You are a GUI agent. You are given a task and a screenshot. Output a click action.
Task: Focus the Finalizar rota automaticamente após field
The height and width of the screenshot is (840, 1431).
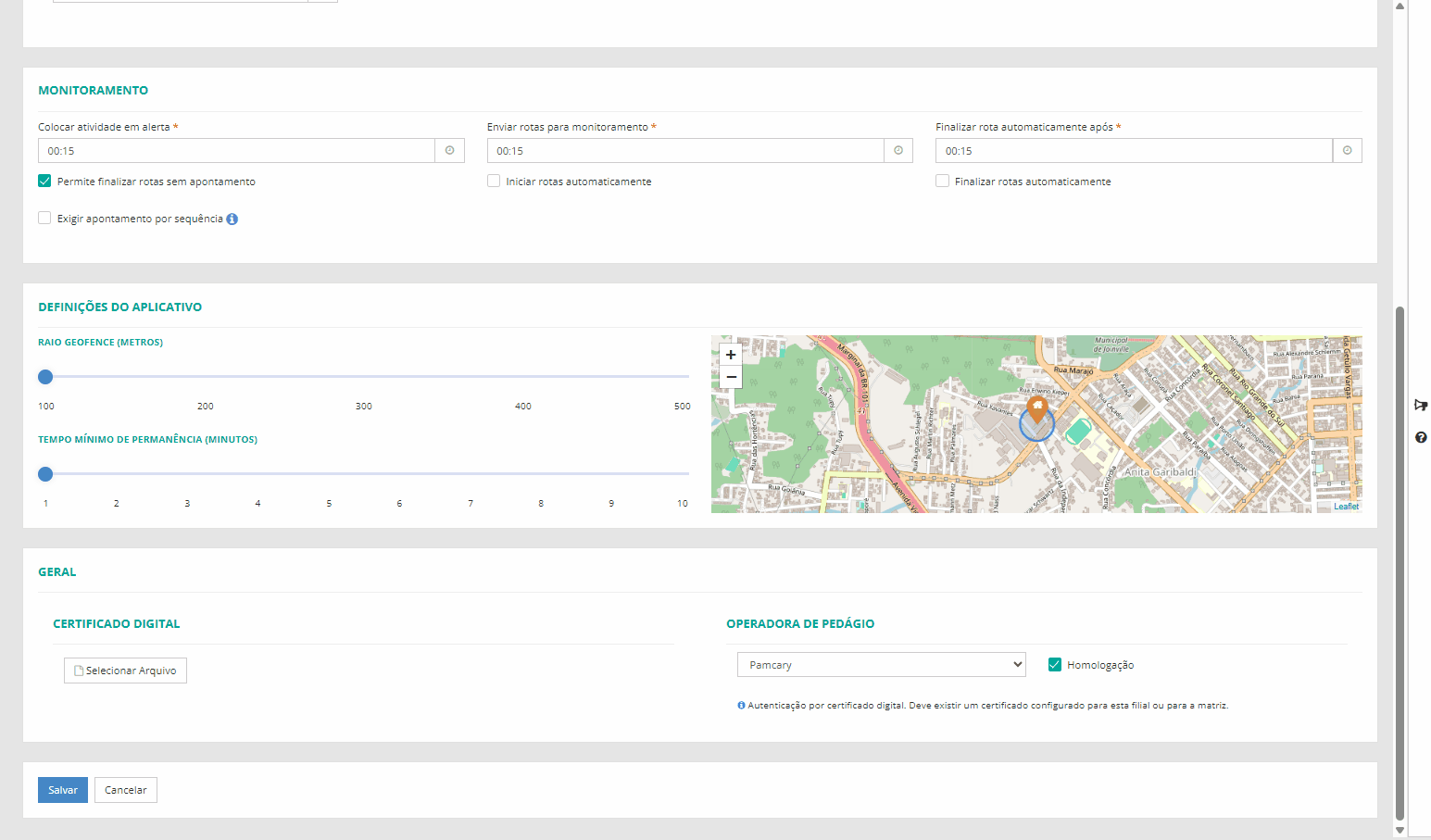[x=1134, y=151]
